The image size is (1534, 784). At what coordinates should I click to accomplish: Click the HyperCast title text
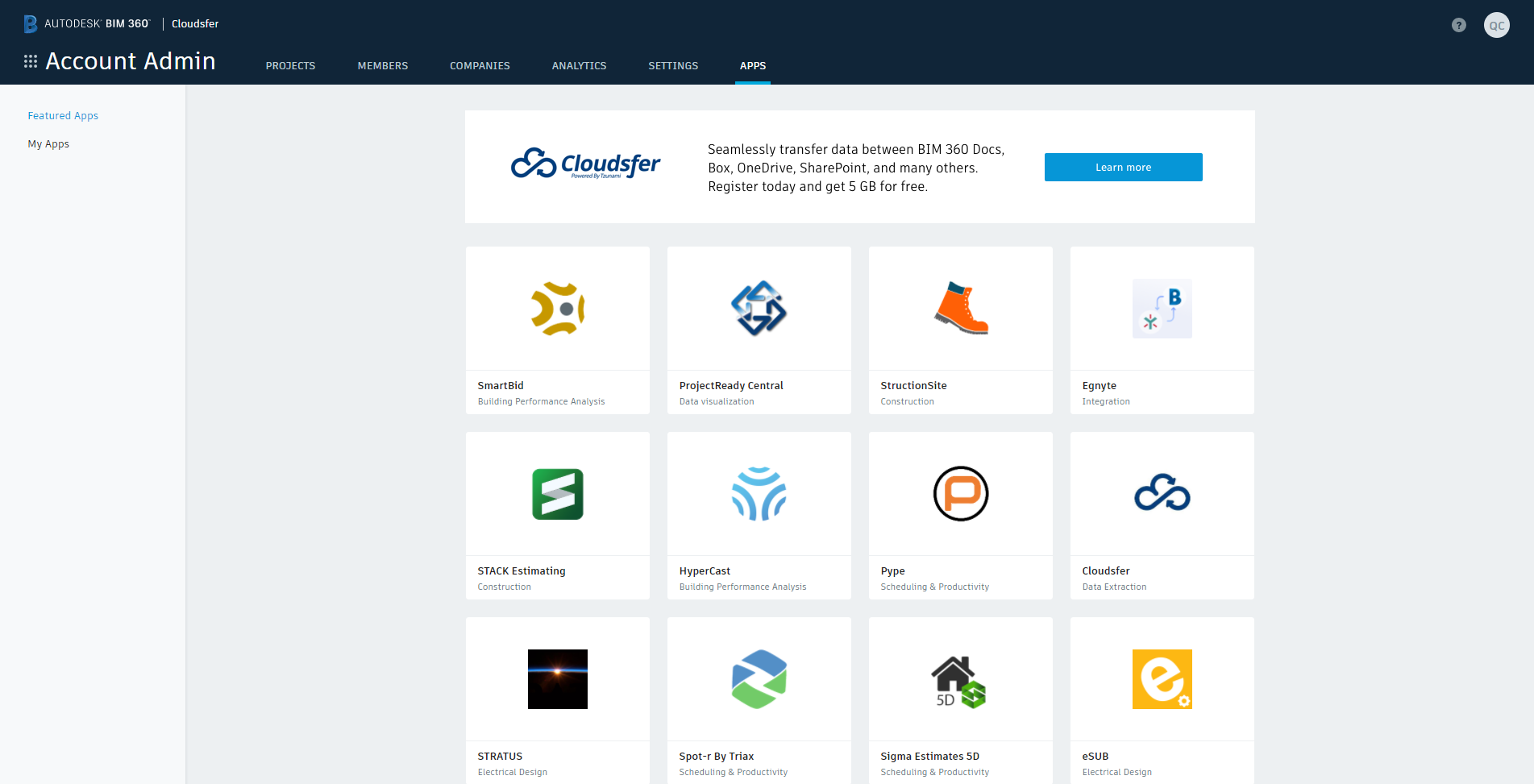[x=705, y=571]
